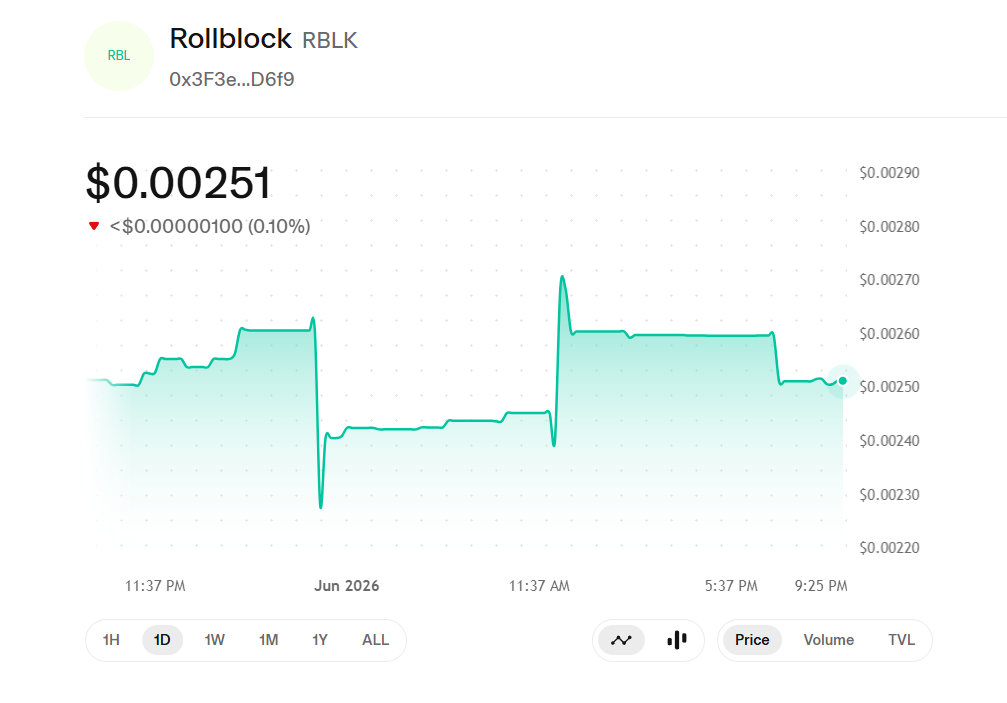This screenshot has height=703, width=1007.
Task: Click the RBL token logo circle
Action: click(x=119, y=56)
